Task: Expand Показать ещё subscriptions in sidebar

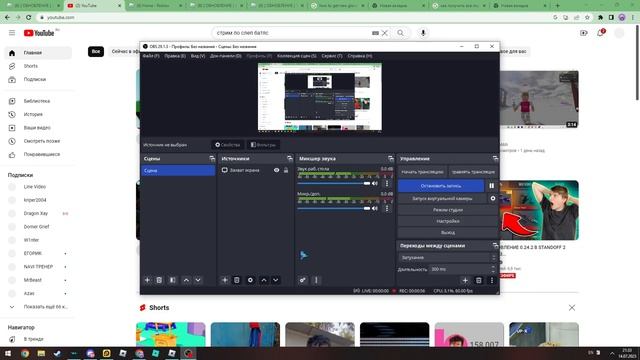Action: pyautogui.click(x=39, y=307)
